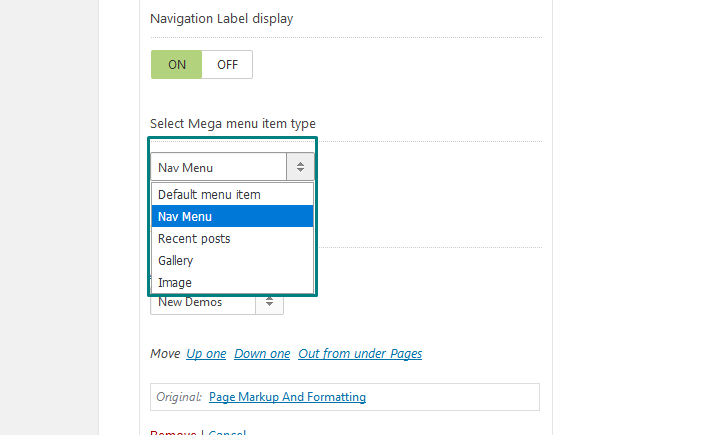Switch Navigation Label display to OFF

227,65
